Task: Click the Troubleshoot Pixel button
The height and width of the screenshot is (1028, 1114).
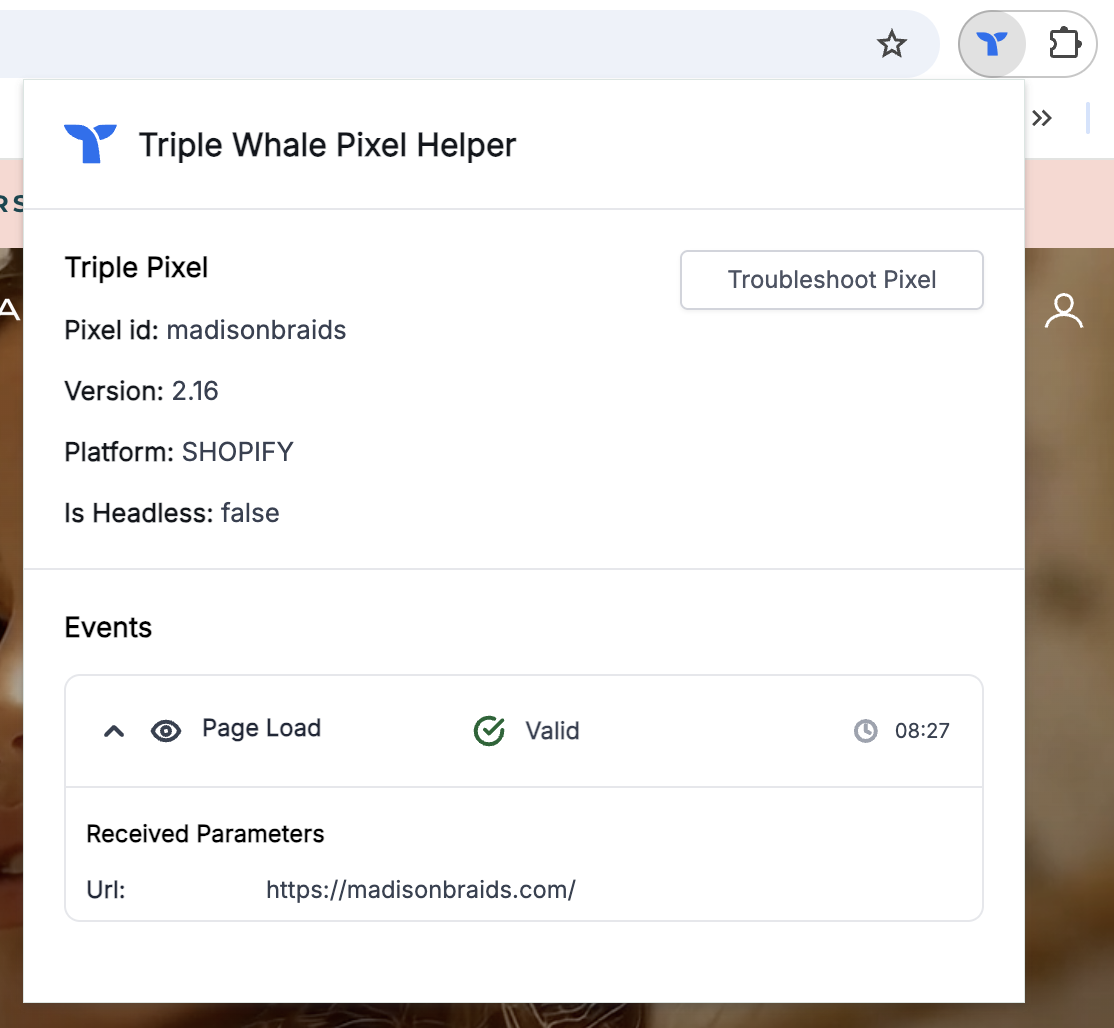Action: [x=831, y=280]
